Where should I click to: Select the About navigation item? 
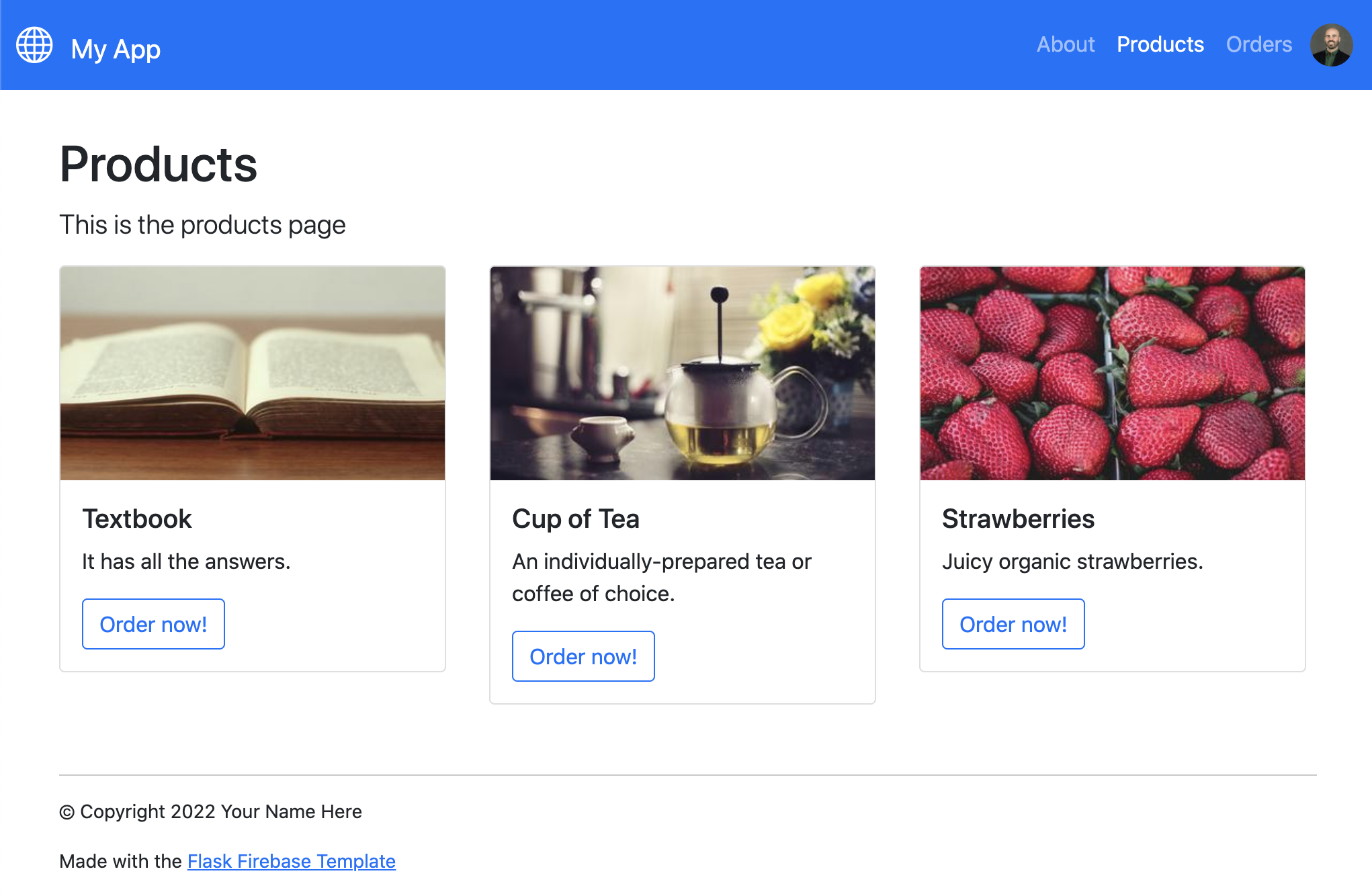click(1065, 44)
